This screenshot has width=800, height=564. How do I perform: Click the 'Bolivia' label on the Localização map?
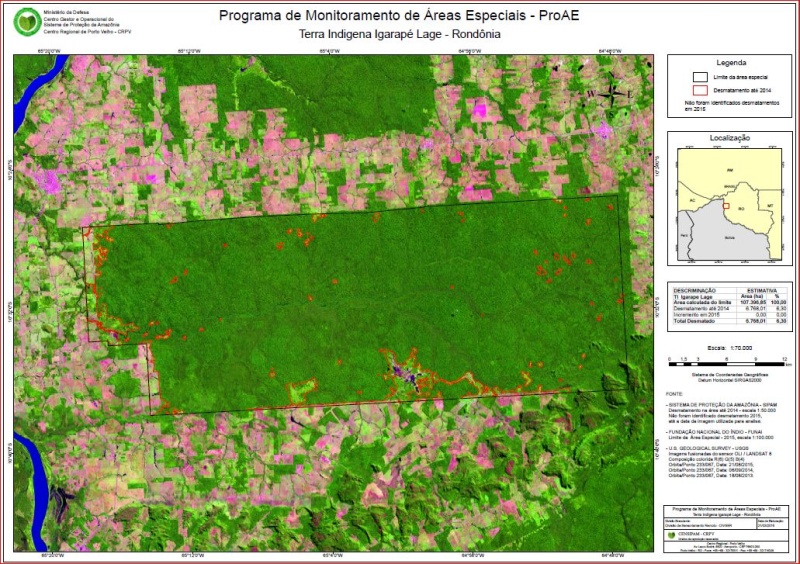click(x=729, y=238)
